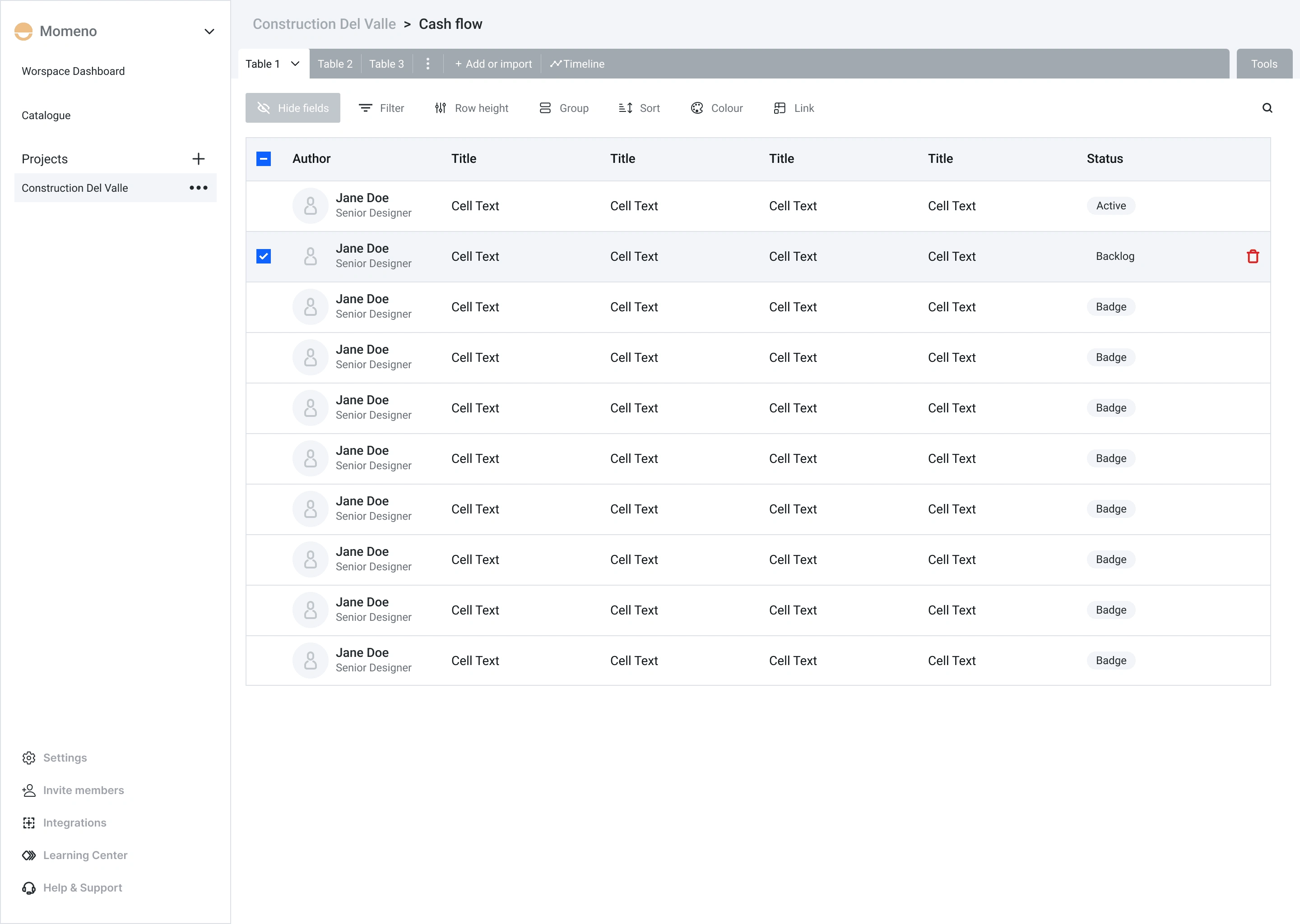Click the Projects section label
The width and height of the screenshot is (1300, 924).
click(44, 159)
